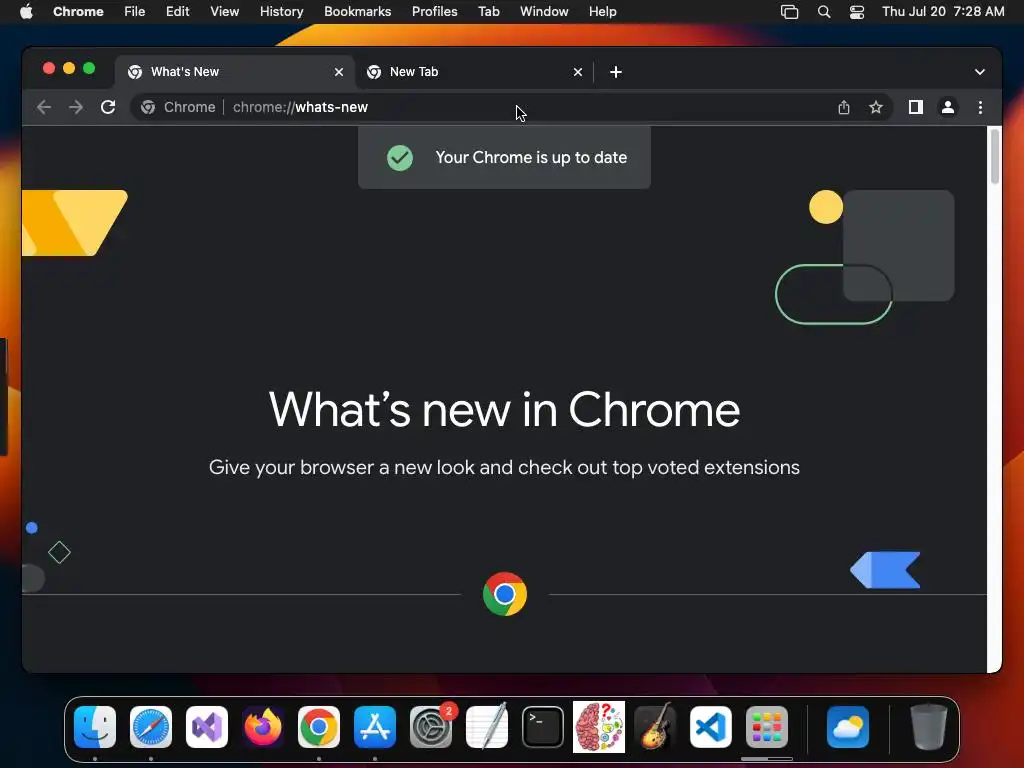Add a new tab with plus button
This screenshot has width=1024, height=768.
[x=616, y=72]
